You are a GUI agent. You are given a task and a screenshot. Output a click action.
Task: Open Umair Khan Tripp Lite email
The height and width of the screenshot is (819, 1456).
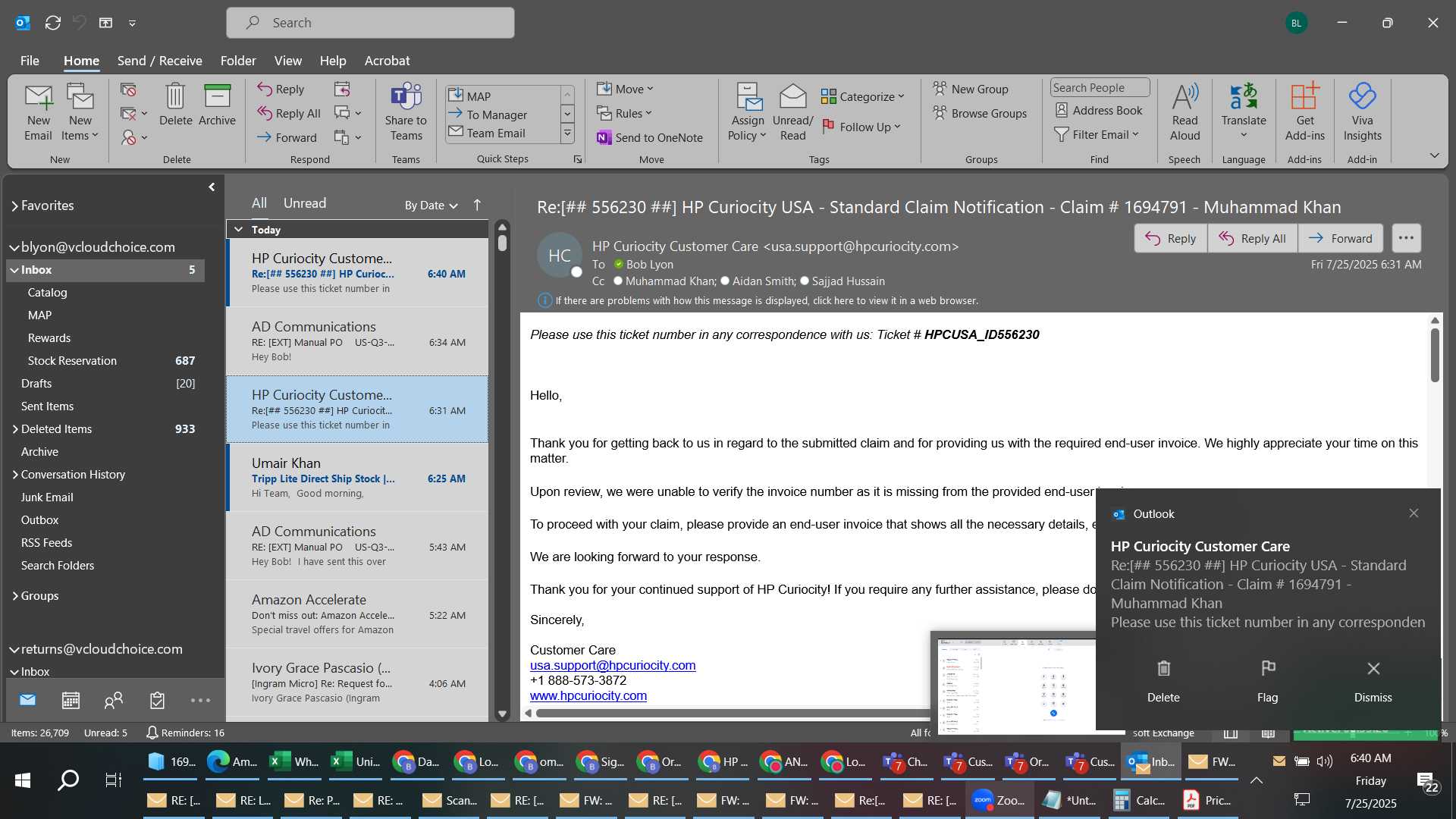click(x=357, y=478)
